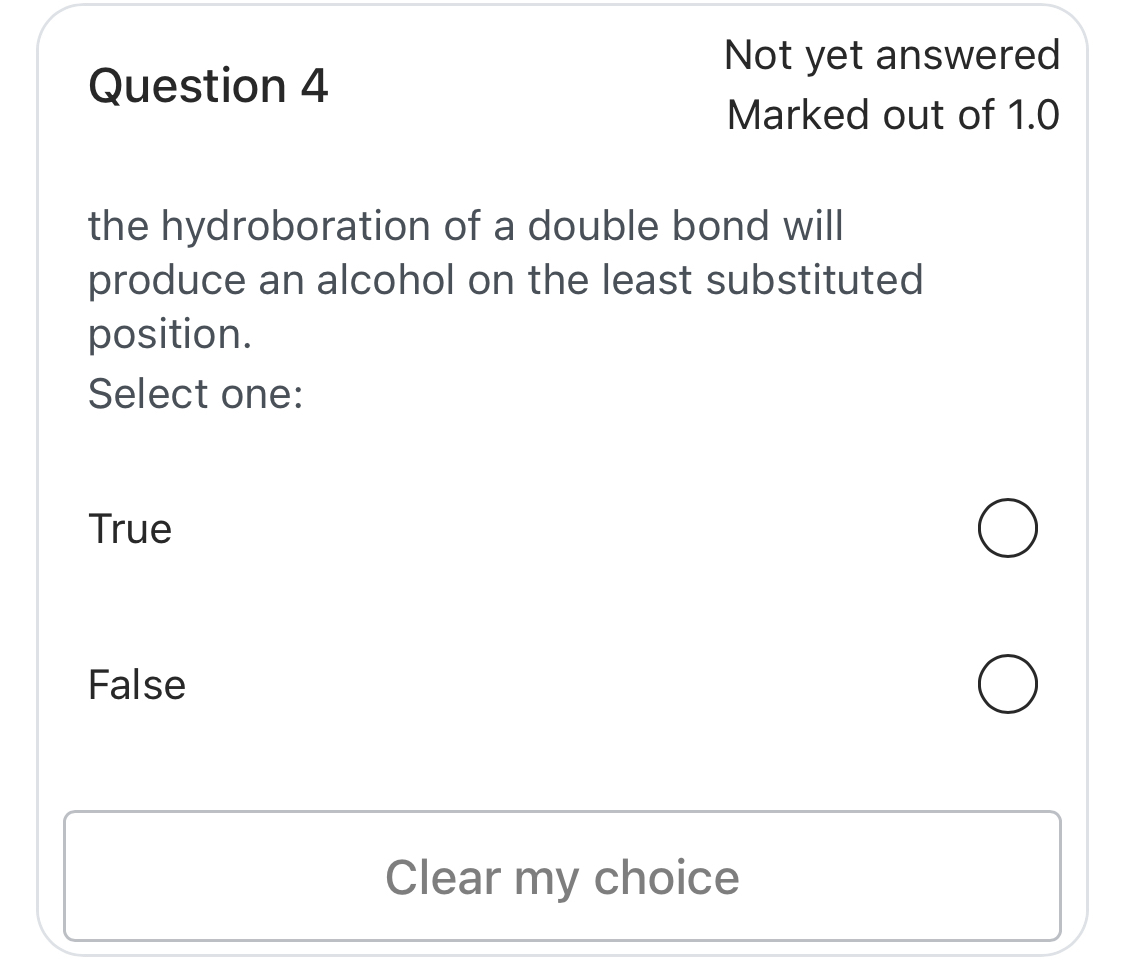Viewport: 1125px width, 964px height.
Task: Reset your selection using Clear my choice
Action: tap(562, 876)
